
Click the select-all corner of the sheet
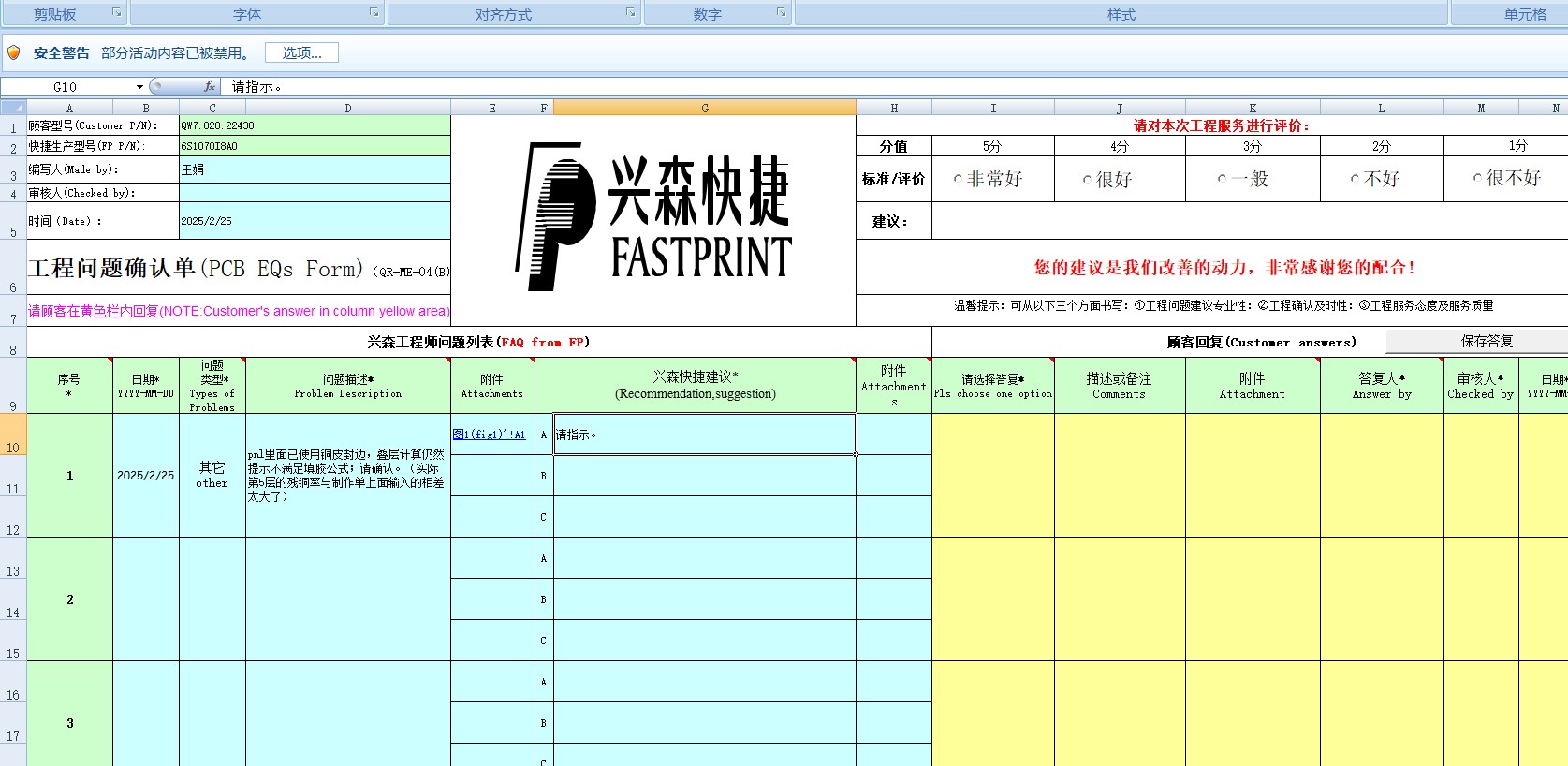13,108
